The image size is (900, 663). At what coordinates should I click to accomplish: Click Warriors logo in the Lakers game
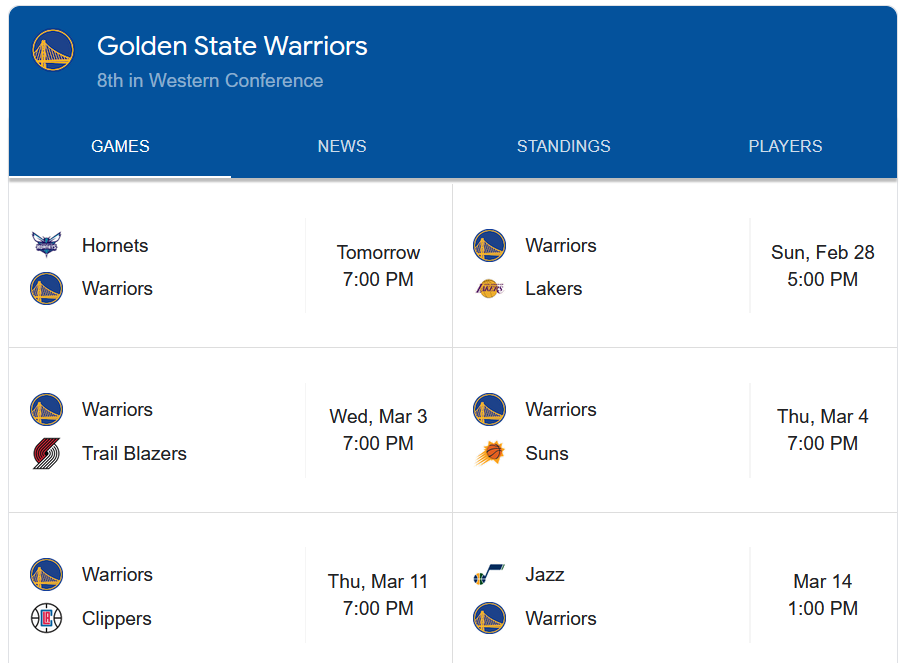tap(489, 245)
